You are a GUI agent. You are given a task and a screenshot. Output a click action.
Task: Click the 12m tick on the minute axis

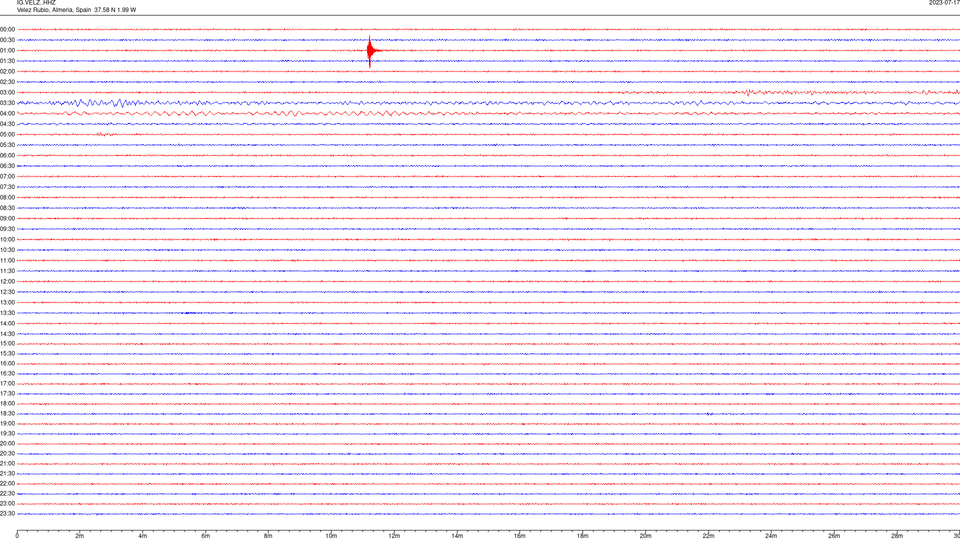click(x=394, y=536)
